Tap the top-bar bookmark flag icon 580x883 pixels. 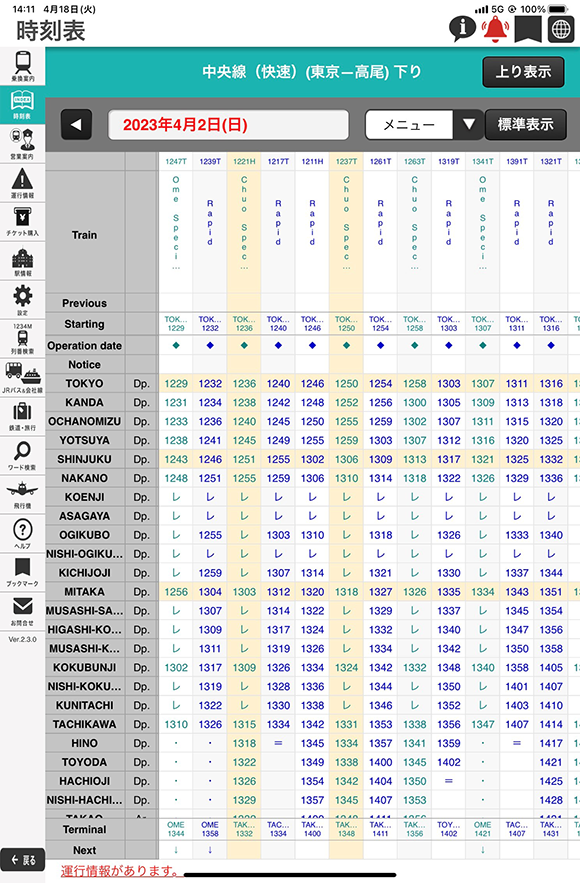coord(528,28)
